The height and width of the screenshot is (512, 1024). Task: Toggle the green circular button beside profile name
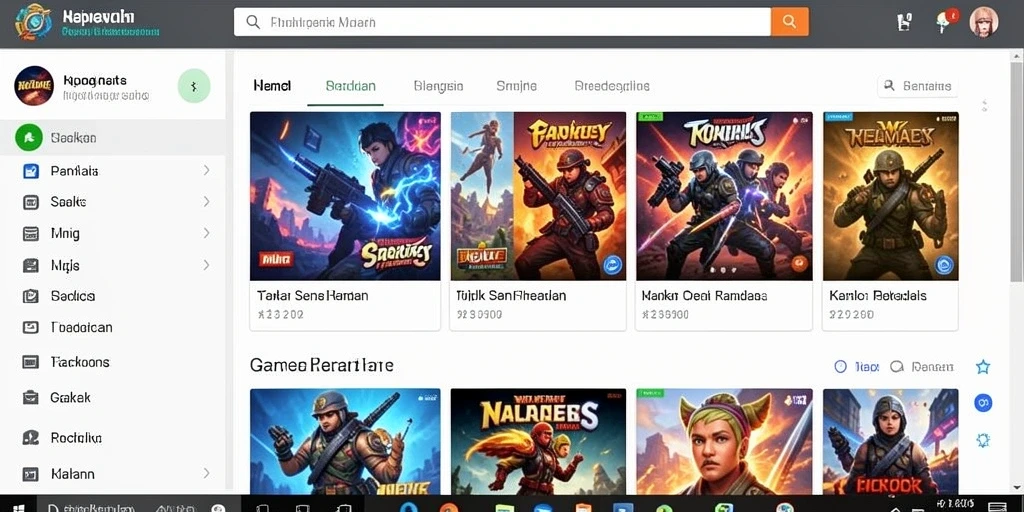(x=194, y=86)
